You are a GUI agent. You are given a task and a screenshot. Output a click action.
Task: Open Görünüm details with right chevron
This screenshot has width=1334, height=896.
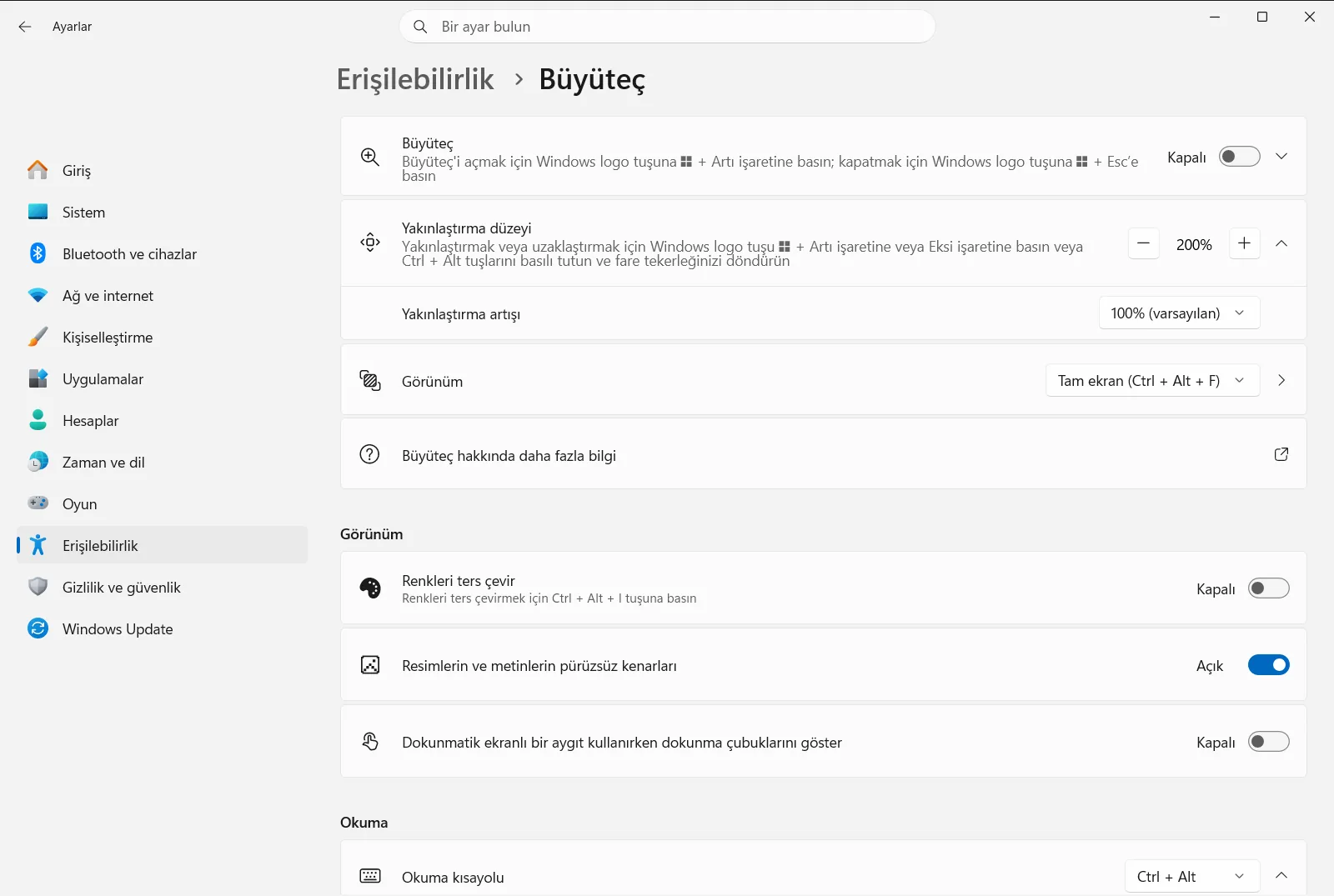pyautogui.click(x=1281, y=381)
